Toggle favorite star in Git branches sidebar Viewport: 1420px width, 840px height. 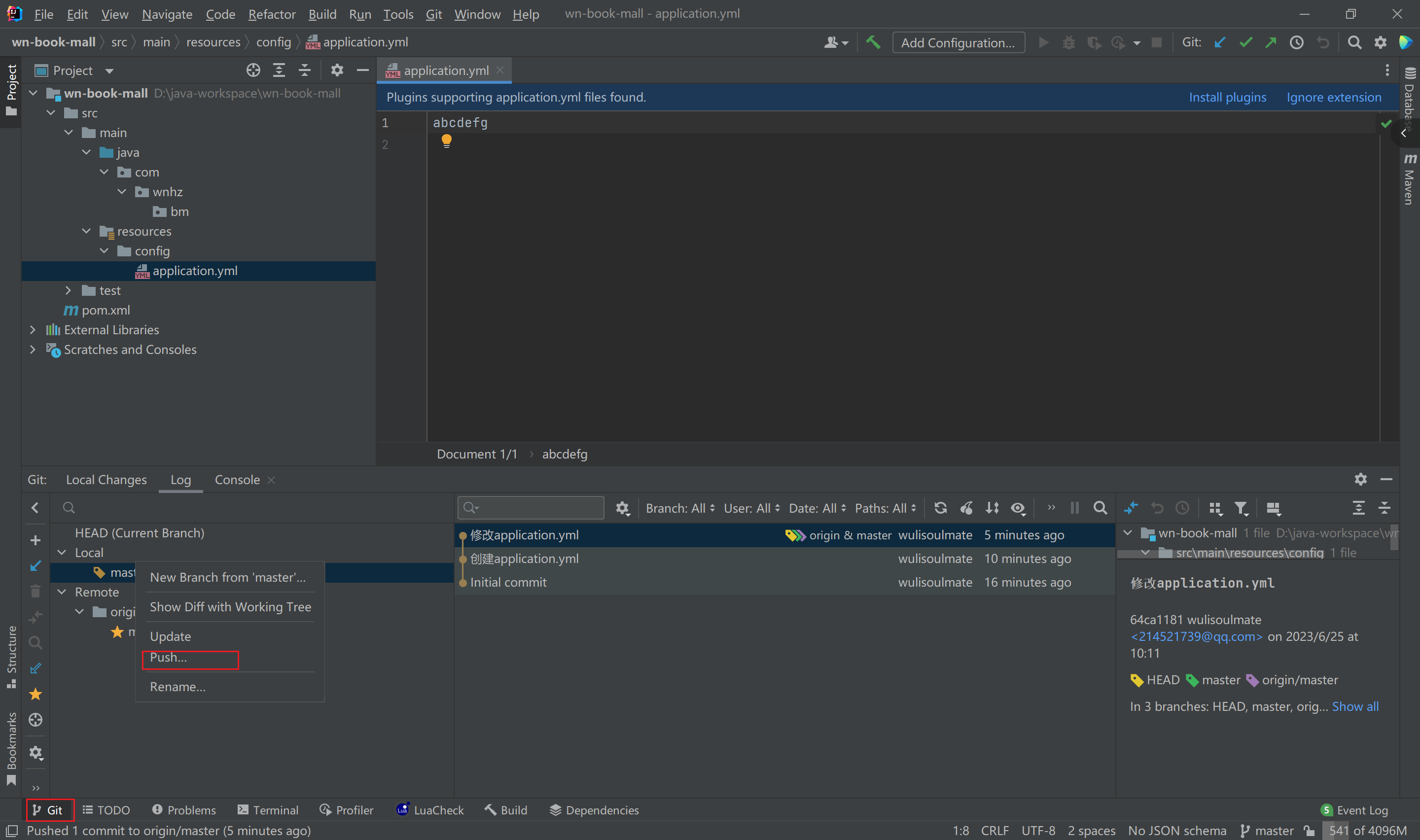[35, 694]
